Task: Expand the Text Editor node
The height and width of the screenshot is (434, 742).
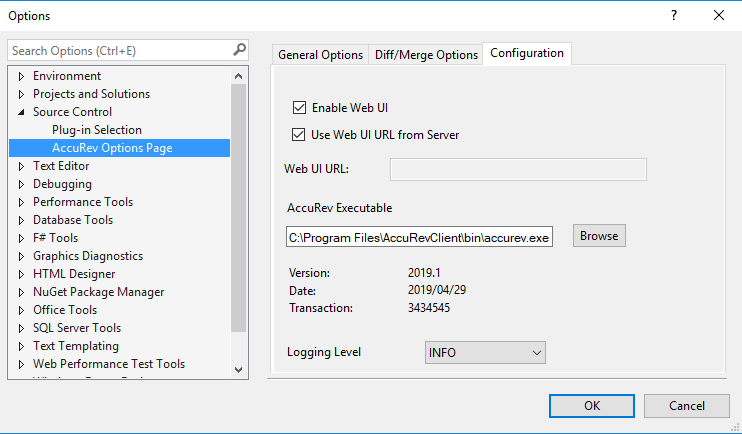Action: 21,166
